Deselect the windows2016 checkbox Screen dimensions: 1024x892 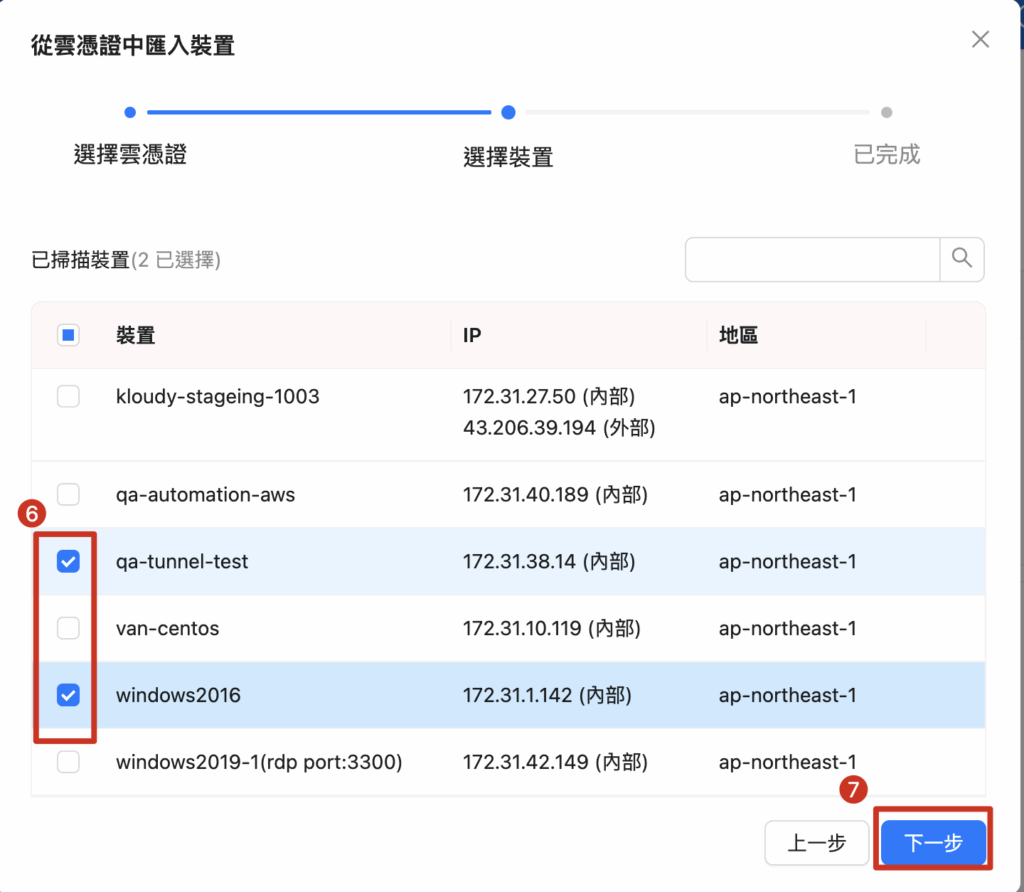[x=68, y=695]
